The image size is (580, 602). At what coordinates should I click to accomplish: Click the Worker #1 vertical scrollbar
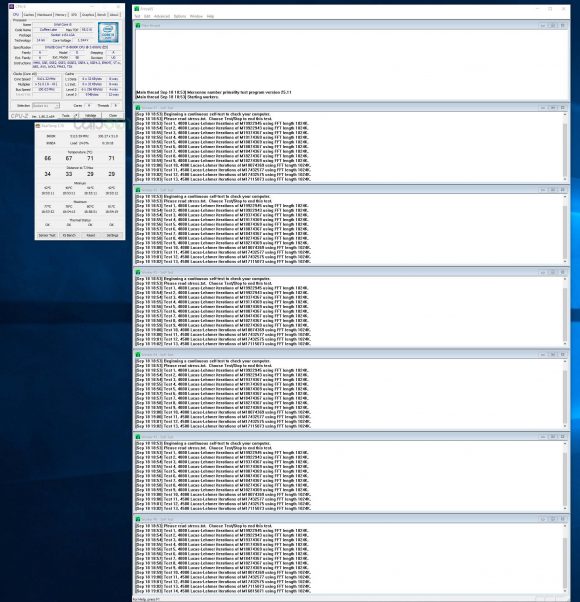pyautogui.click(x=565, y=147)
